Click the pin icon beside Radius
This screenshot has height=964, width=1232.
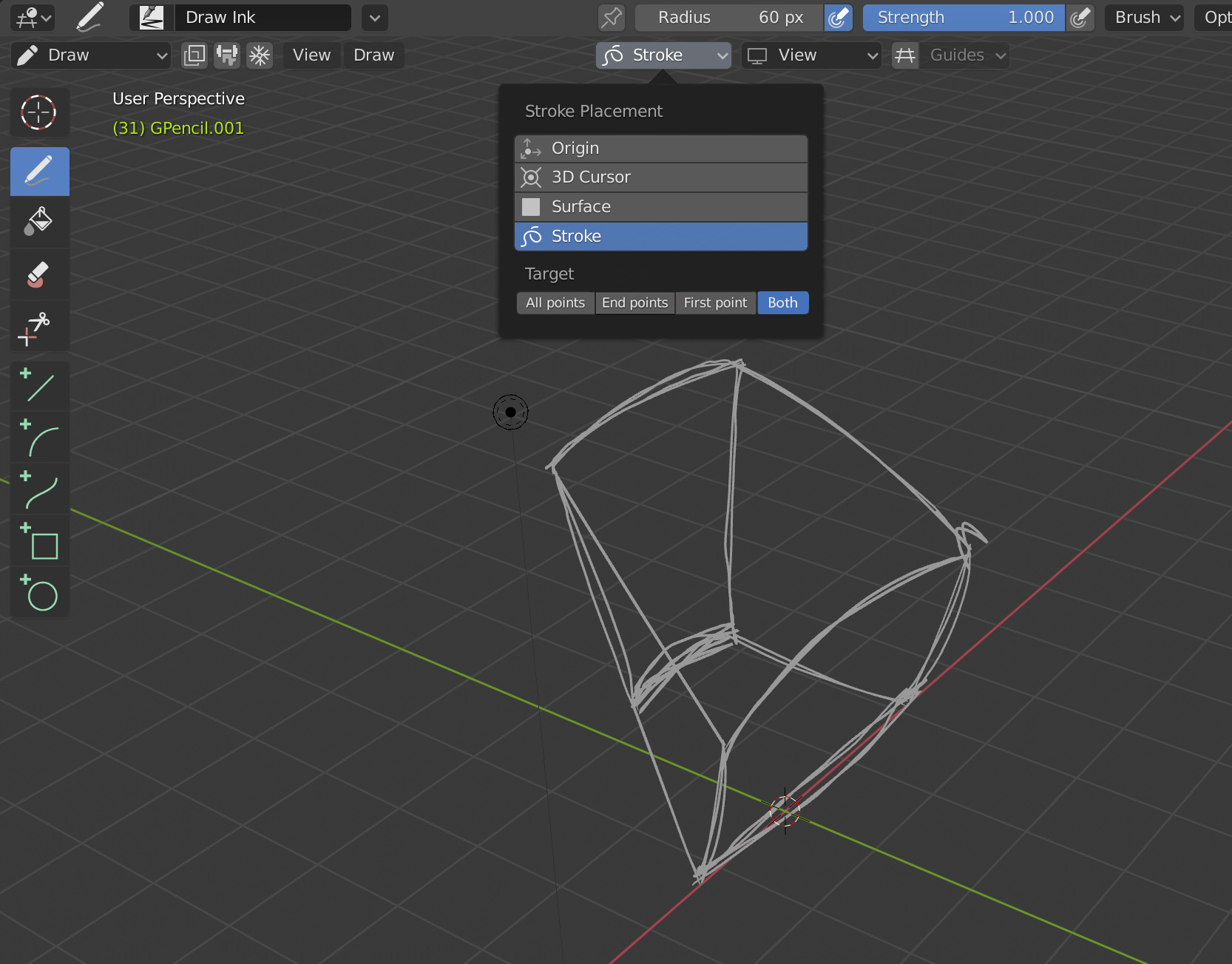(612, 18)
